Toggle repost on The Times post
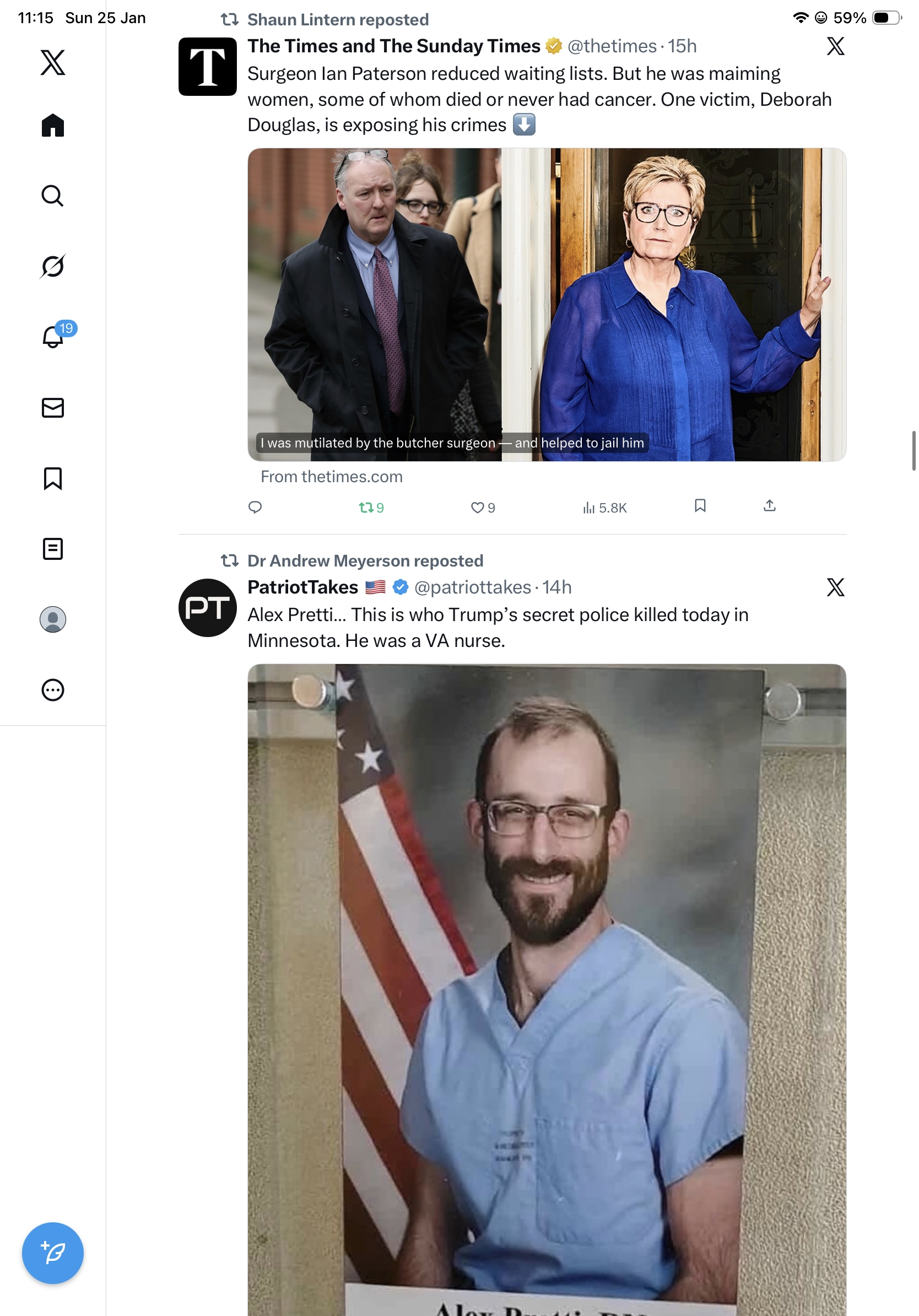 point(371,507)
